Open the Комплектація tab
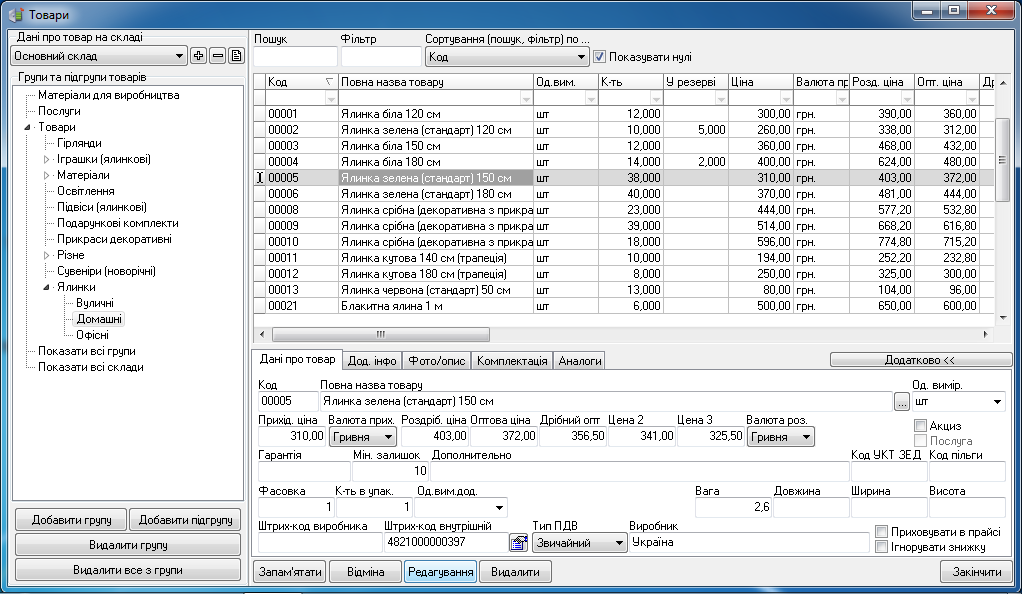Viewport: 1022px width, 594px height. point(511,361)
